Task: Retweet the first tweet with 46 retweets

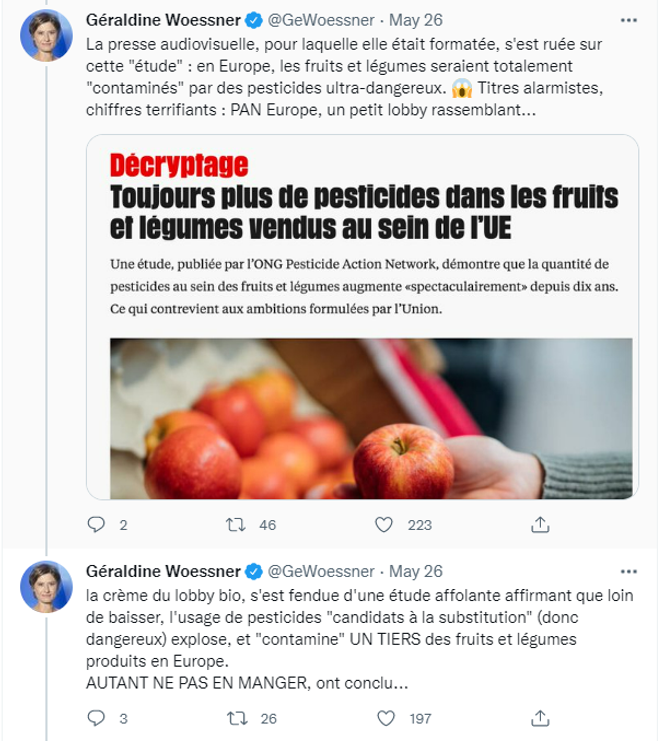Action: 235,525
